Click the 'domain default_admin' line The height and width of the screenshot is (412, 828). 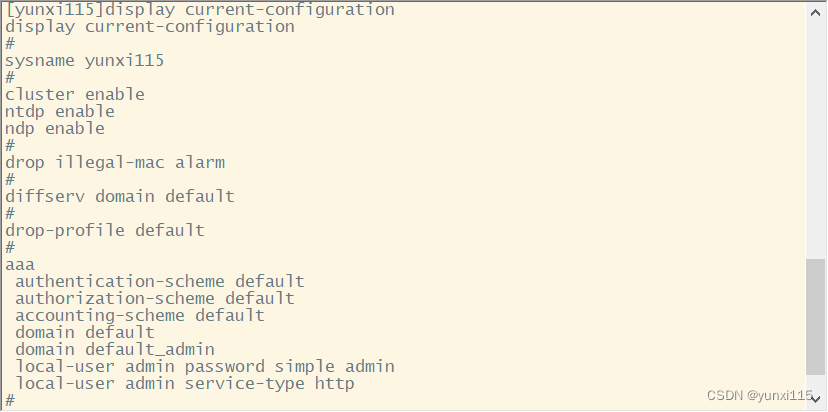pos(115,349)
